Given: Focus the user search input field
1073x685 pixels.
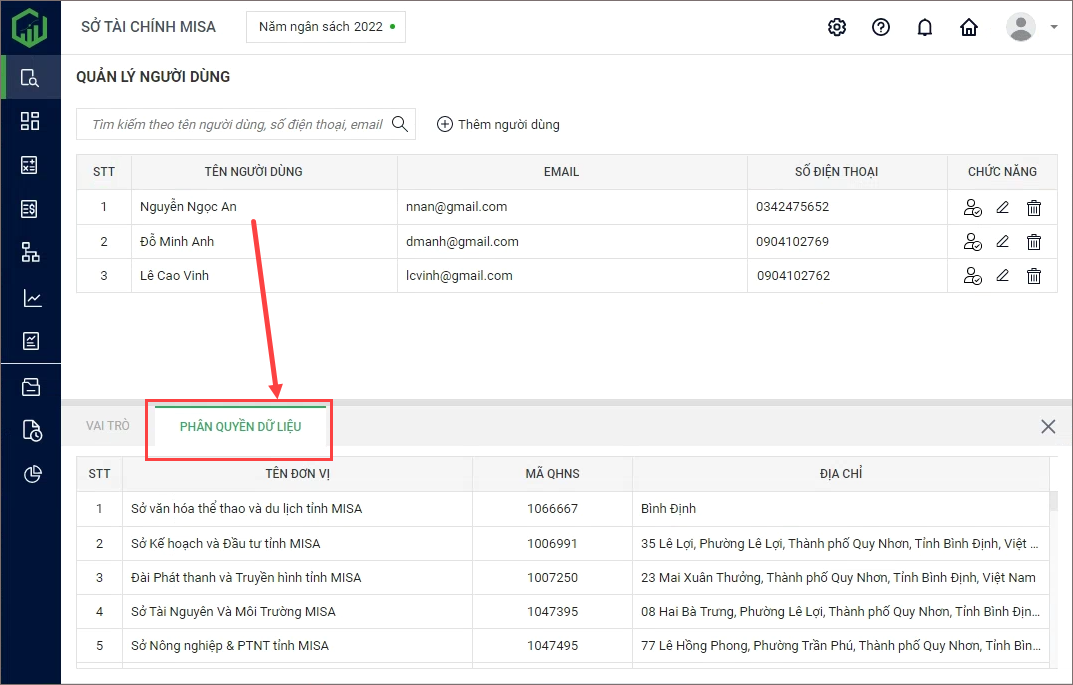Looking at the screenshot, I should [236, 125].
